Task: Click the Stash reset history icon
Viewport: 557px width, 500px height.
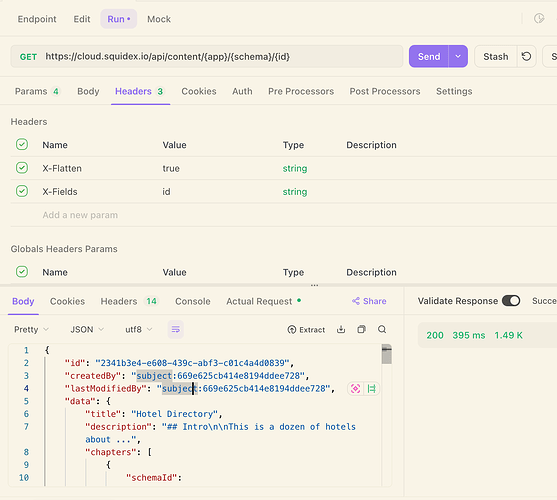Action: coord(526,56)
